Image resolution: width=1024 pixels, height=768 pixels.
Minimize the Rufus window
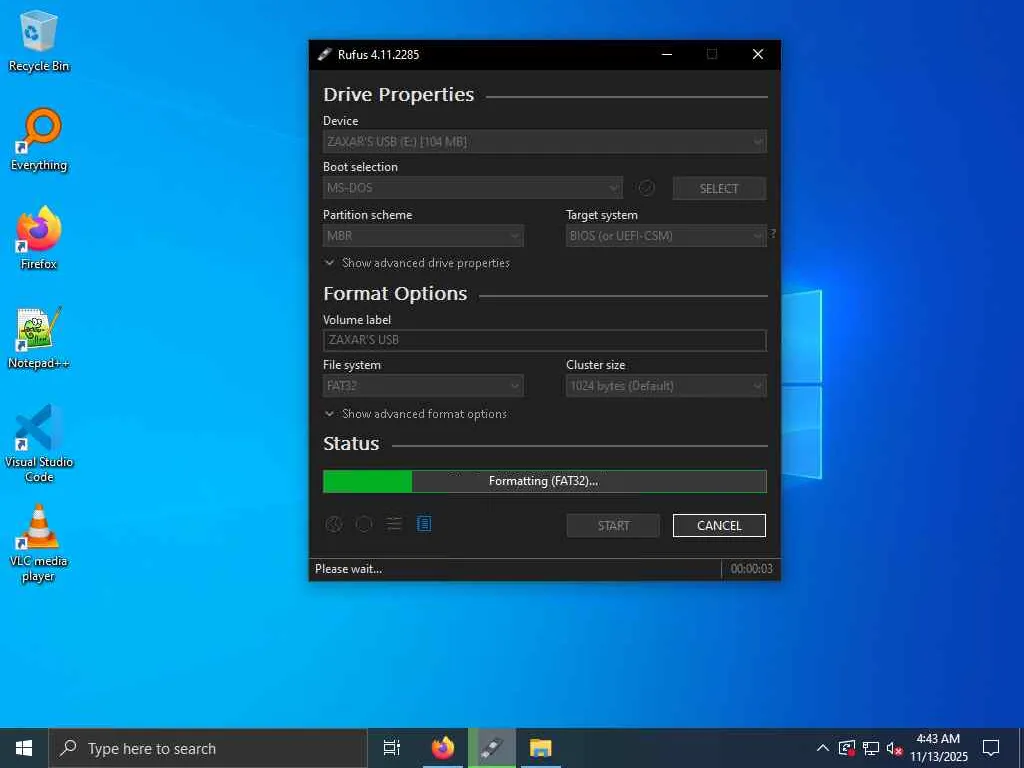click(667, 54)
